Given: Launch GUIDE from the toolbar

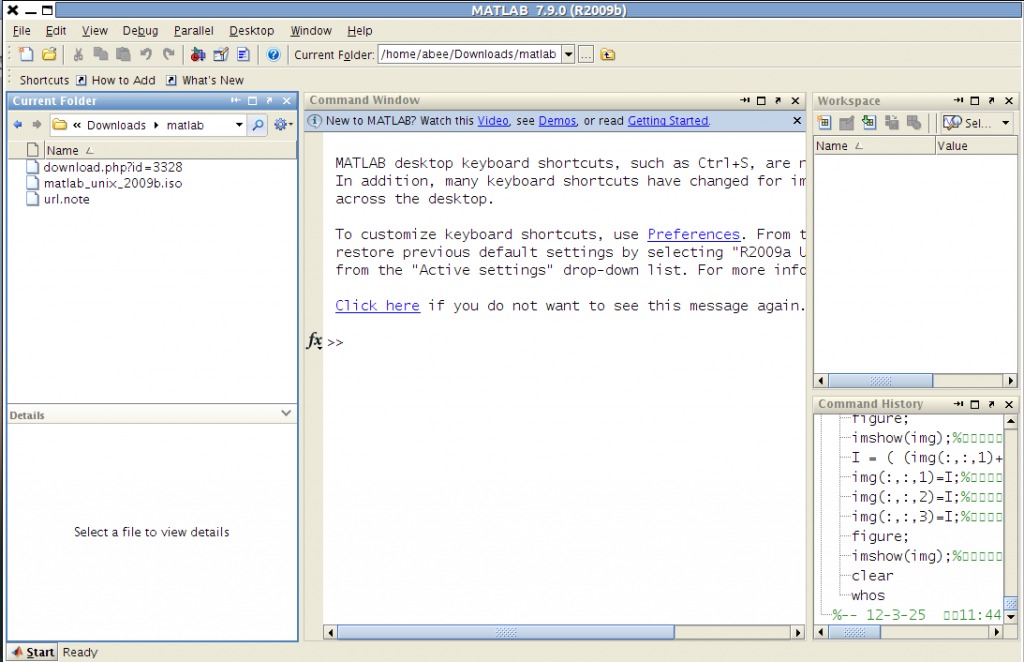Looking at the screenshot, I should click(x=221, y=54).
